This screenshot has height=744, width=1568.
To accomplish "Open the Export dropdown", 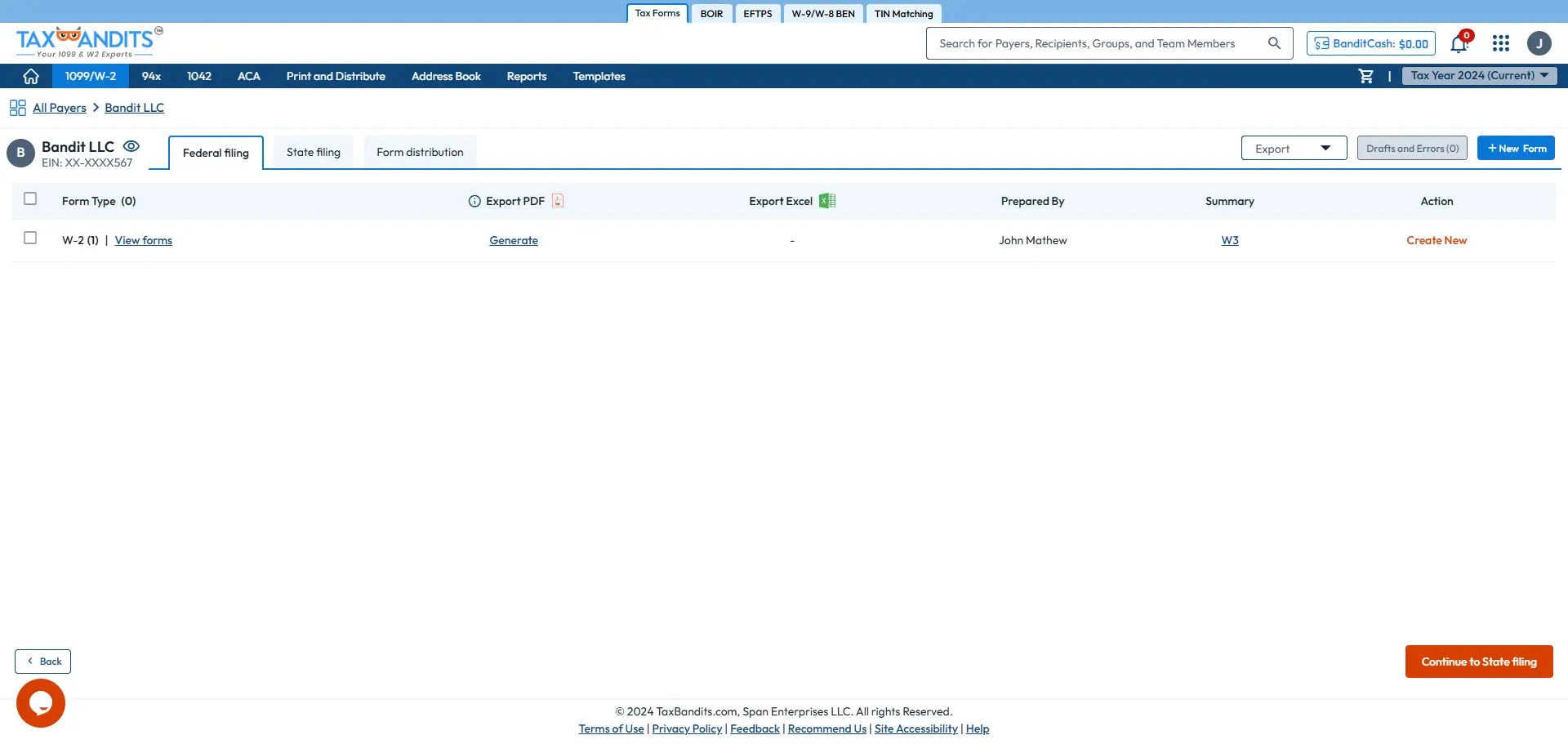I will click(x=1294, y=148).
